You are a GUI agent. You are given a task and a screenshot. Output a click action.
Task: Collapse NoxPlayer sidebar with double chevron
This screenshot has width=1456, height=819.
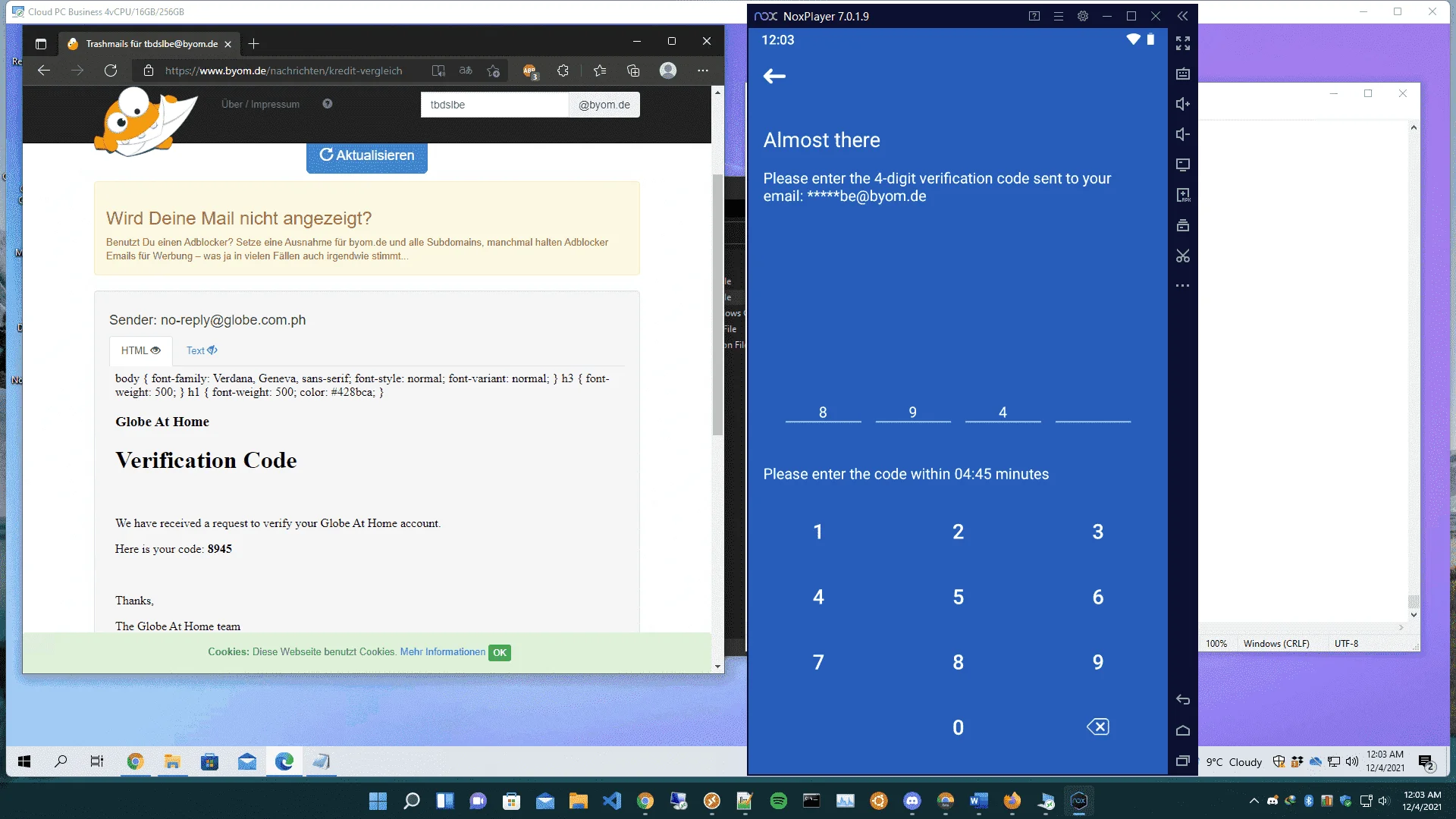click(1182, 16)
